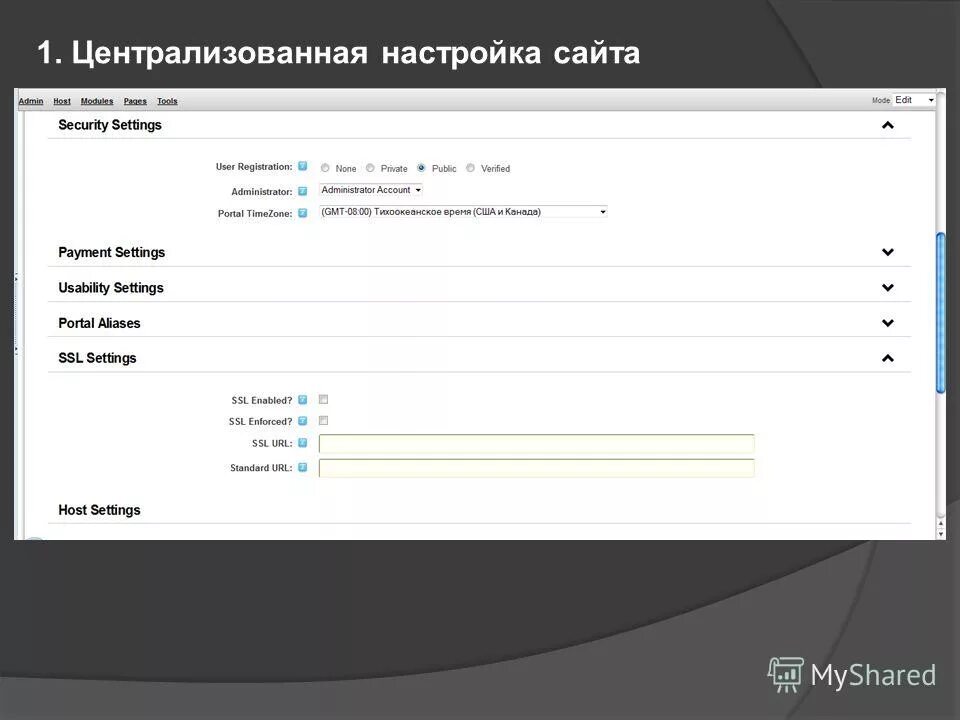Open help for Standard URL setting
The height and width of the screenshot is (720, 960).
[x=302, y=467]
